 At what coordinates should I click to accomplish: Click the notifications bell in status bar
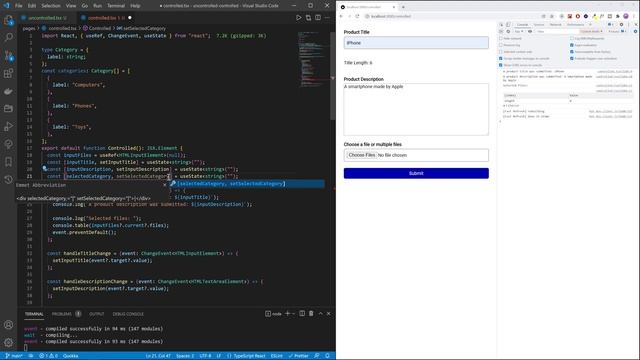point(327,356)
